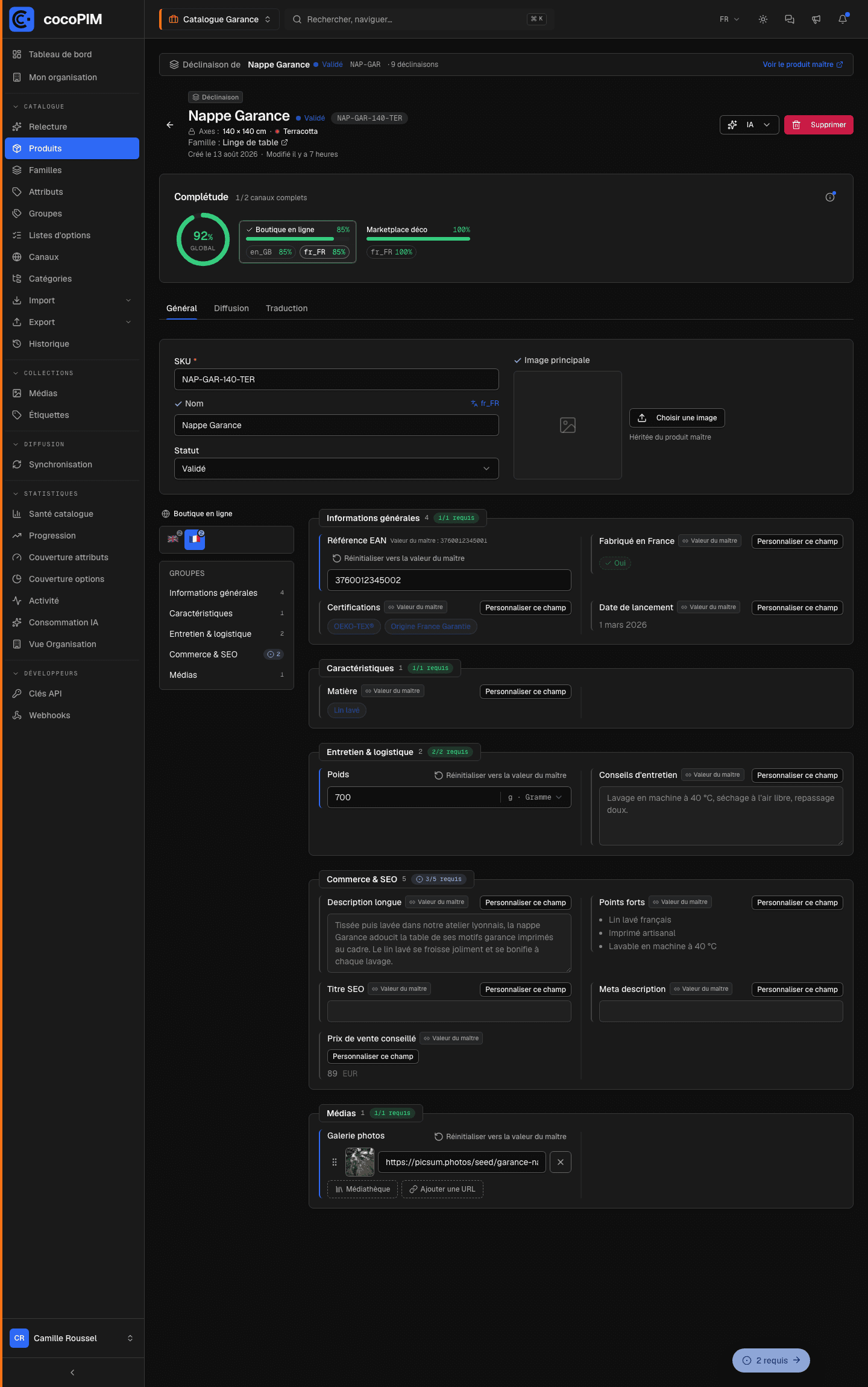The width and height of the screenshot is (868, 1387).
Task: Select the en_GB 85% locale pill
Action: tap(271, 252)
